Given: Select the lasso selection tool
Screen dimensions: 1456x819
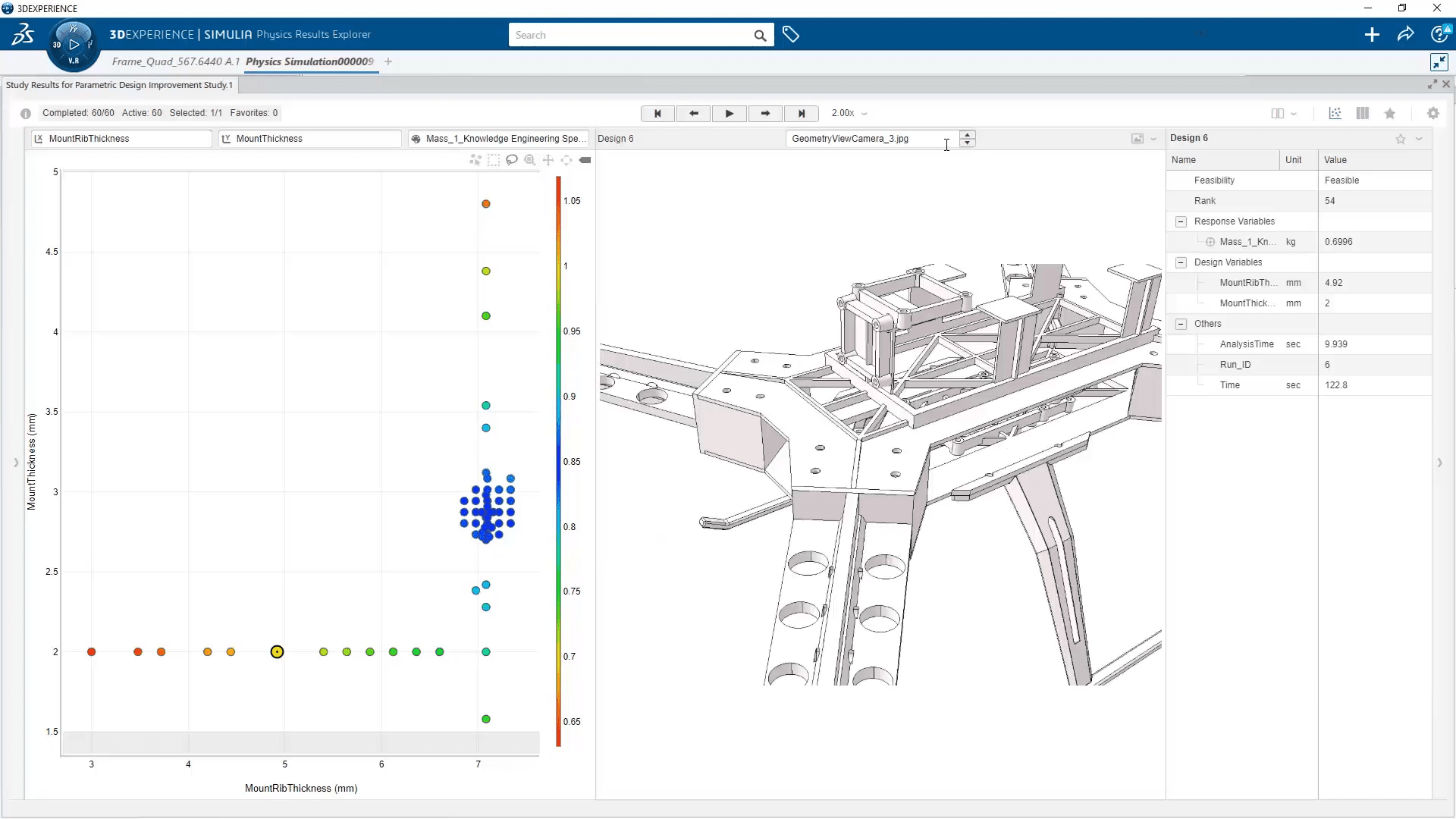Looking at the screenshot, I should (512, 160).
